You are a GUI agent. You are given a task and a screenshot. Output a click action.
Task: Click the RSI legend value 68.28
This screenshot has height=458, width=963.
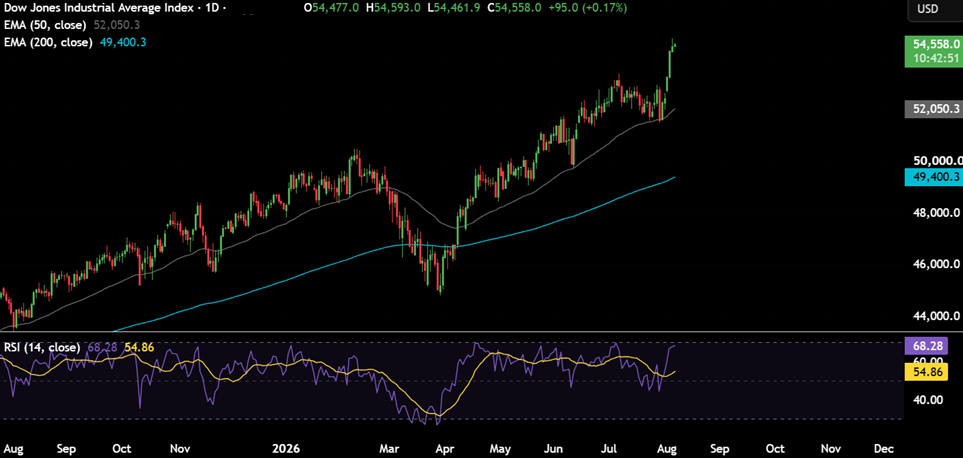coord(101,347)
